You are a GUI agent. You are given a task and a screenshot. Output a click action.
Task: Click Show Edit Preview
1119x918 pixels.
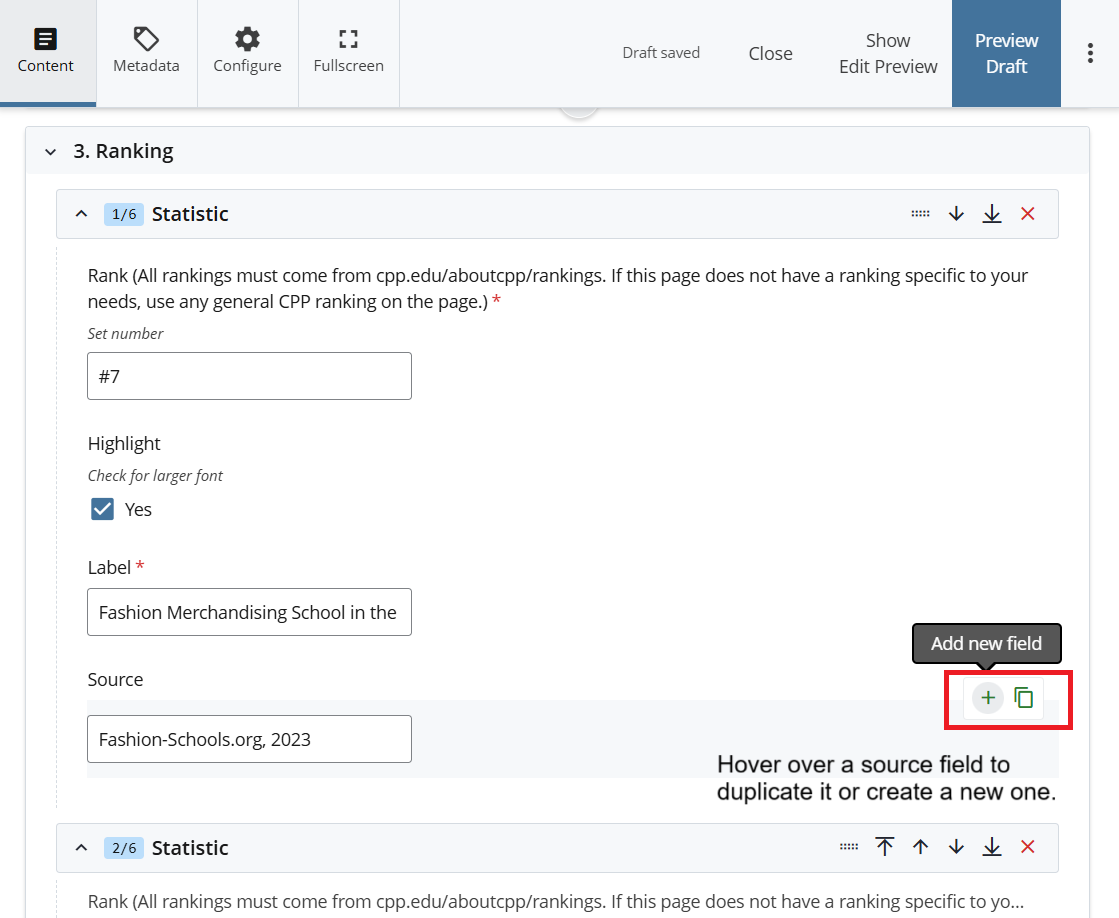coord(888,54)
